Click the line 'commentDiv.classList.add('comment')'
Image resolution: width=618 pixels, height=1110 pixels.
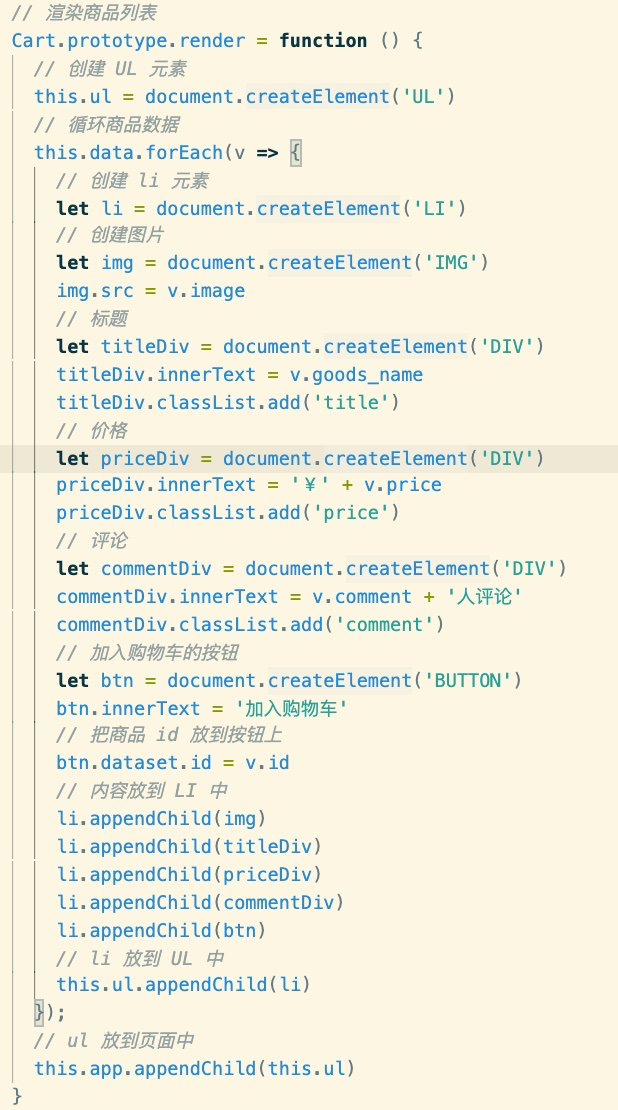click(x=251, y=624)
